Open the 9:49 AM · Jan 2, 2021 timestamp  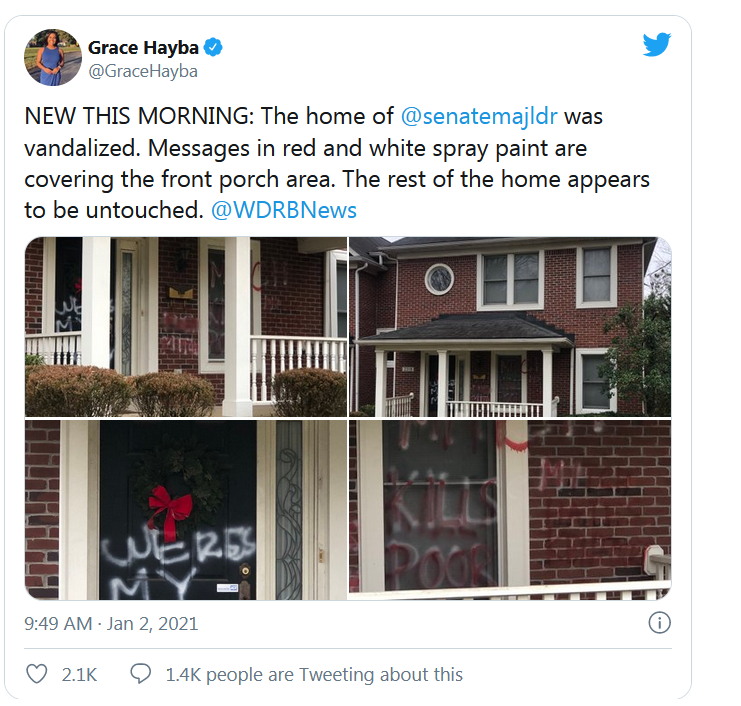111,624
